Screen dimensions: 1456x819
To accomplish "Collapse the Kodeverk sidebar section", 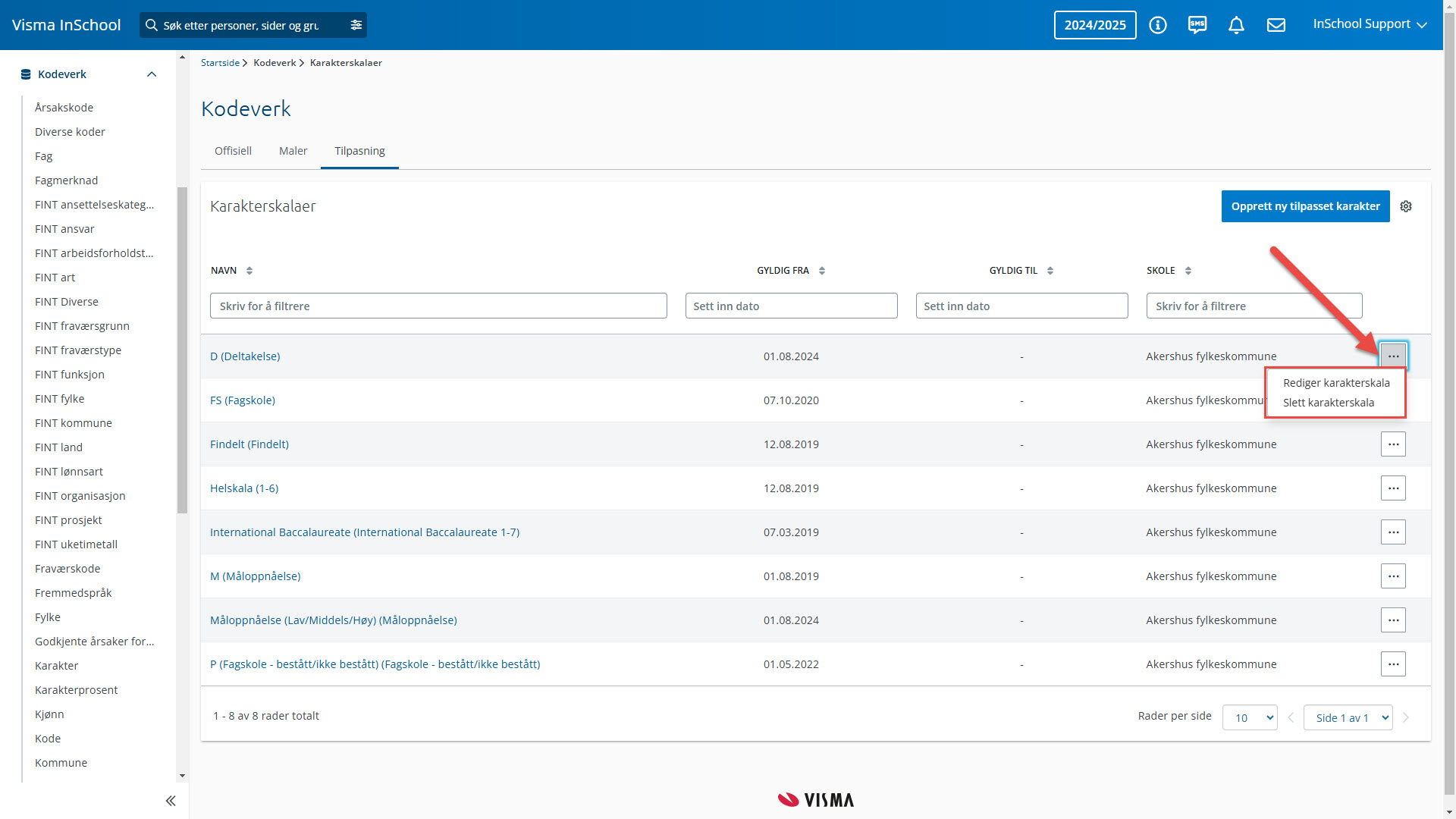I will click(x=152, y=74).
